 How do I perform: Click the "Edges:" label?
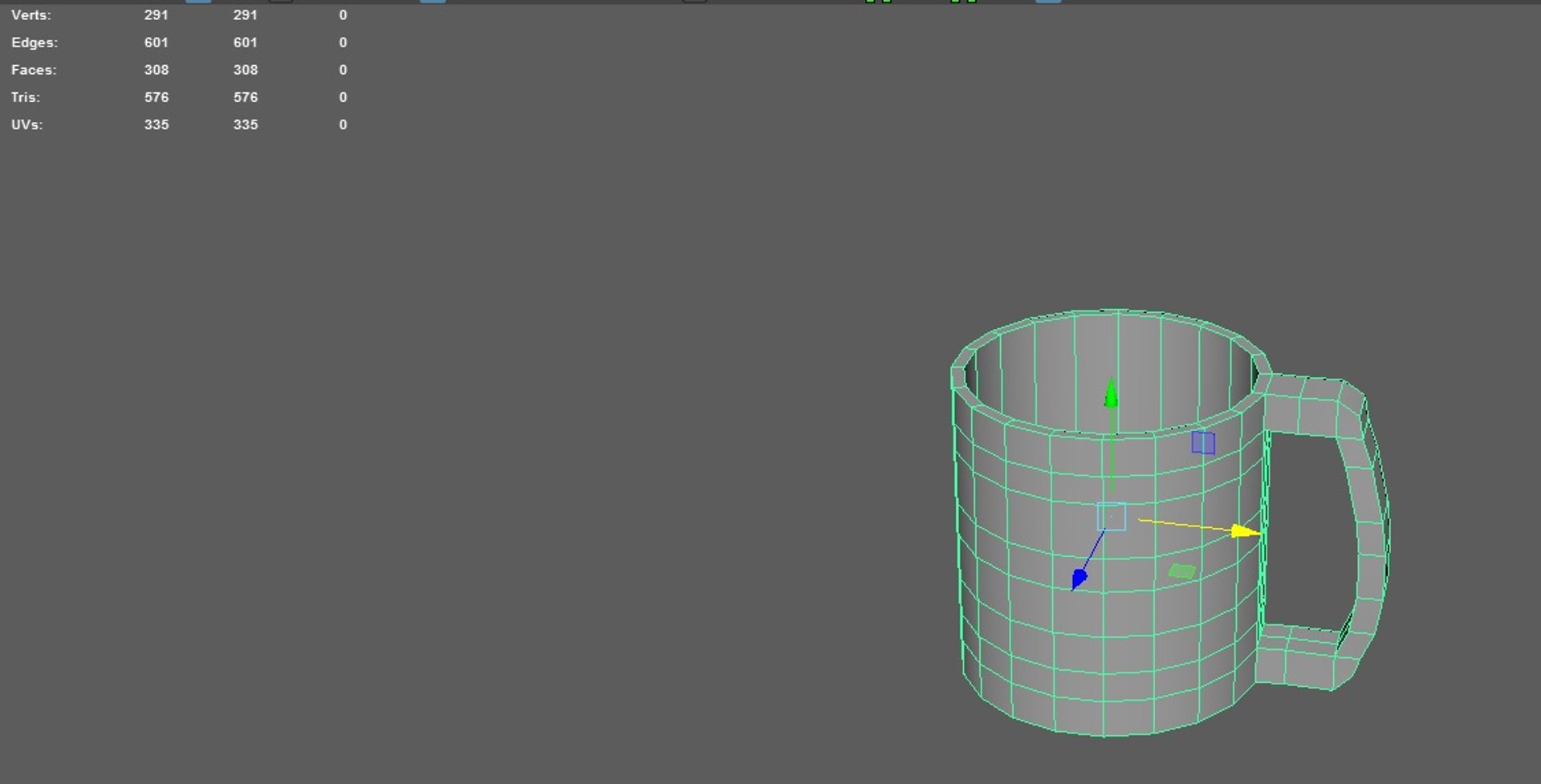pyautogui.click(x=35, y=43)
